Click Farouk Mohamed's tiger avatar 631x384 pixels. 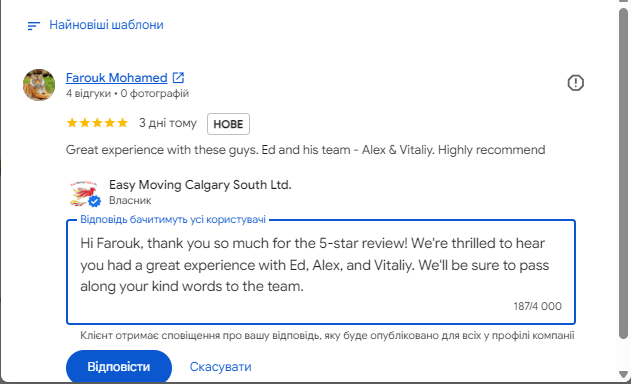[39, 85]
